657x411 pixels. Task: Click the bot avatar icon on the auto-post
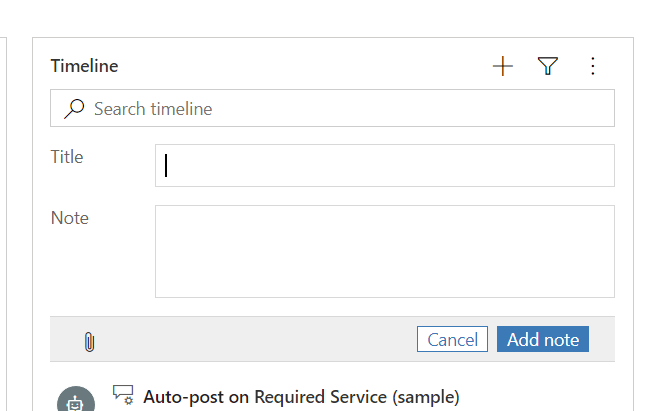point(76,399)
